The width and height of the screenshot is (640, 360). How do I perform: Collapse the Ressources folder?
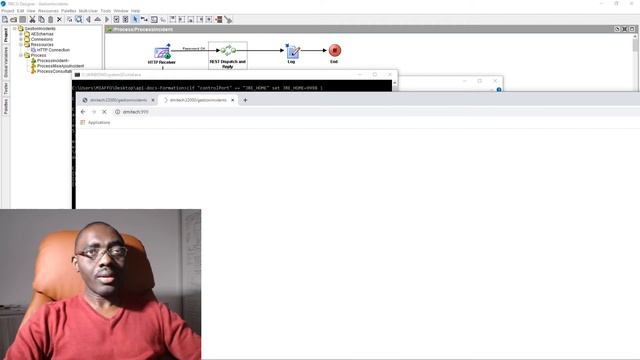(21, 44)
